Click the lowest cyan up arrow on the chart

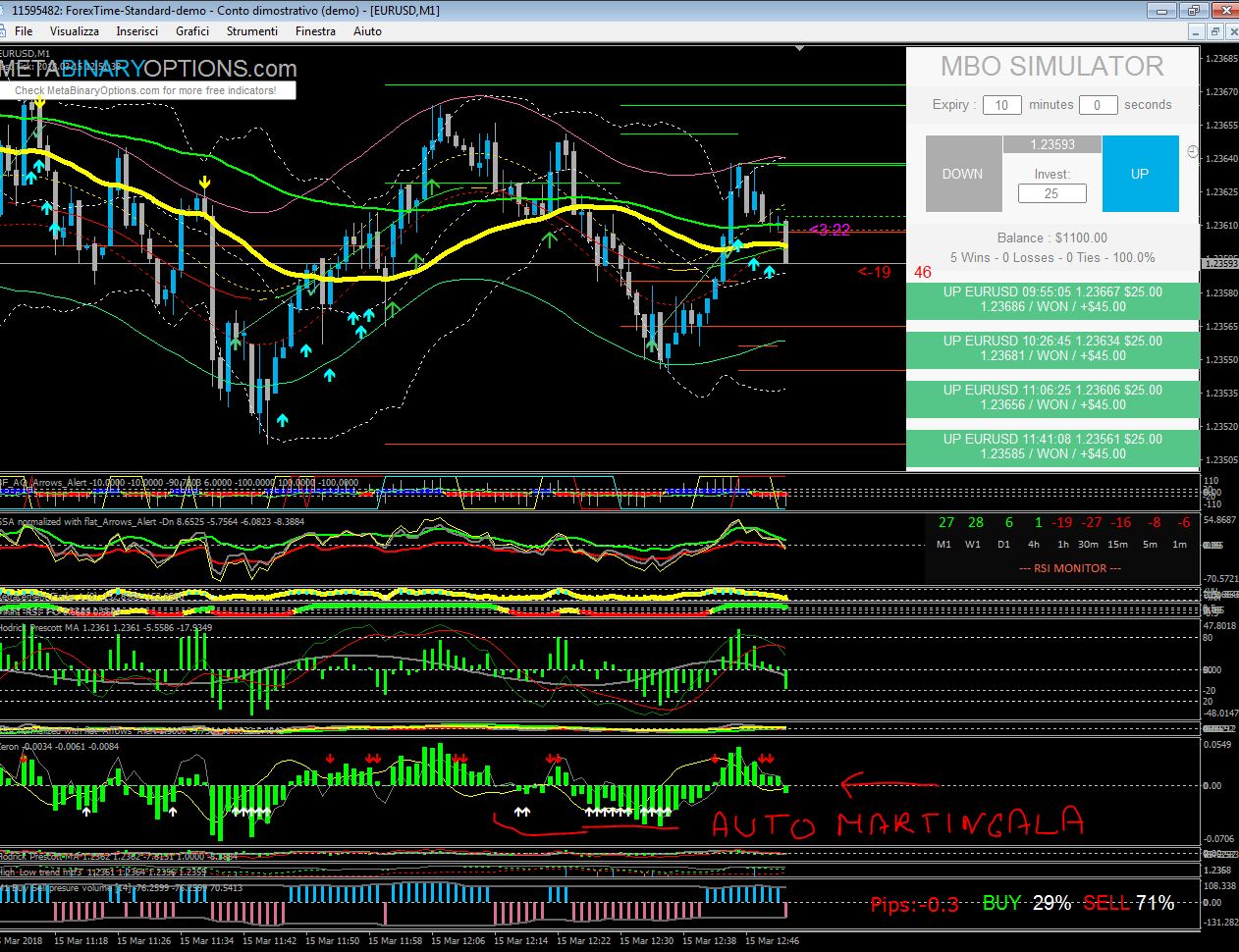click(283, 420)
